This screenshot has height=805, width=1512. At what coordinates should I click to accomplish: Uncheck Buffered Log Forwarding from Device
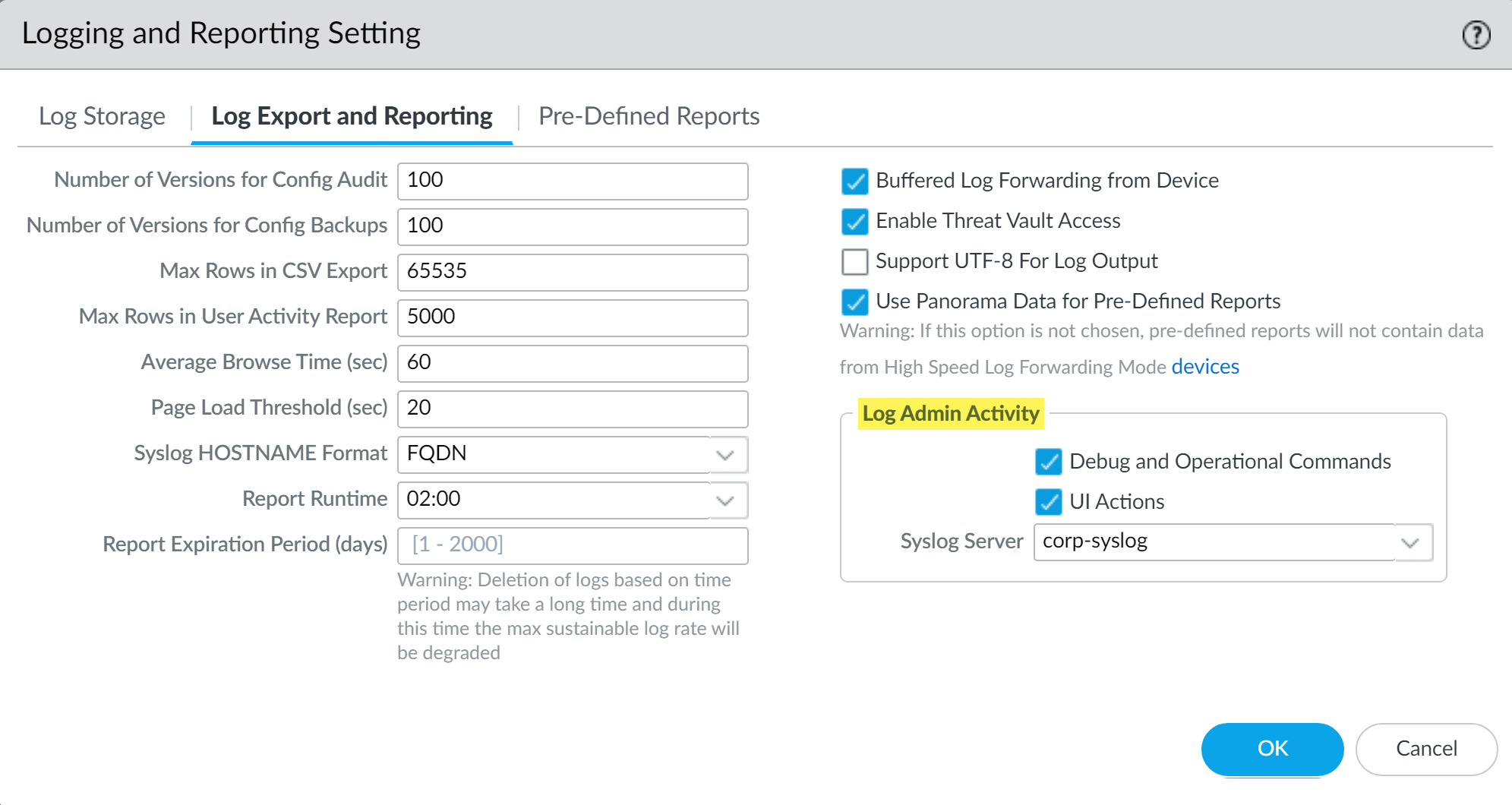click(854, 182)
